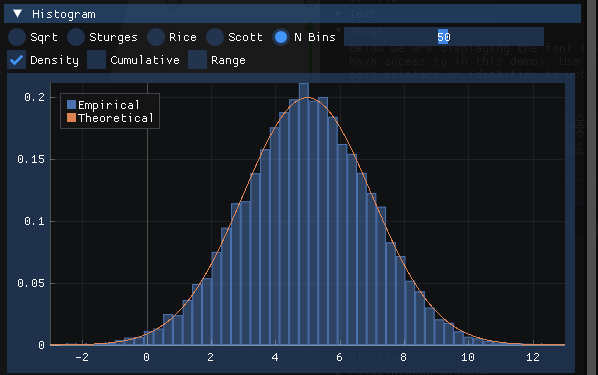Expand the dimmed Text tree node

[338, 14]
